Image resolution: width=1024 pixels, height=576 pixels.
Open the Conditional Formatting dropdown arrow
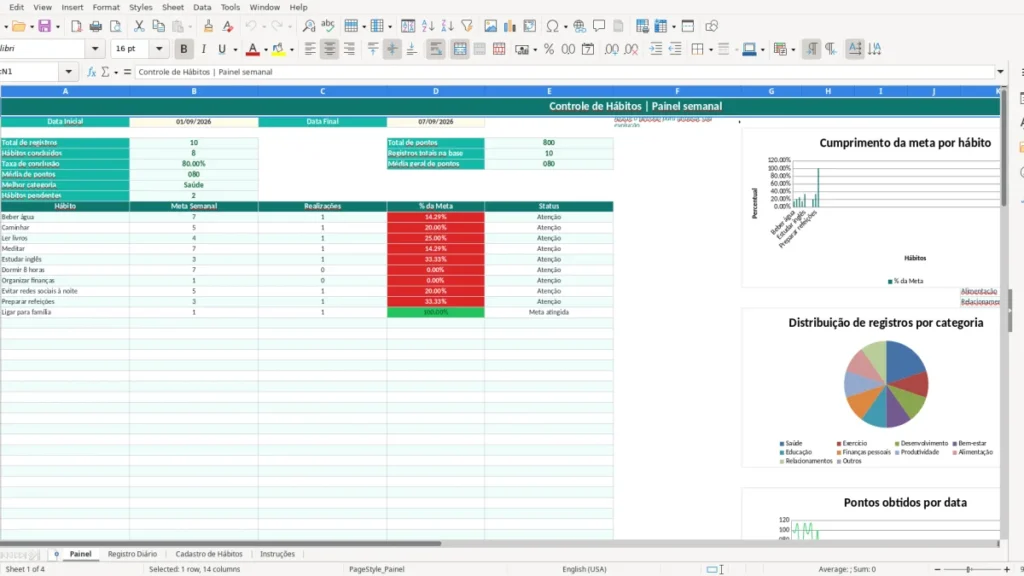tap(793, 50)
